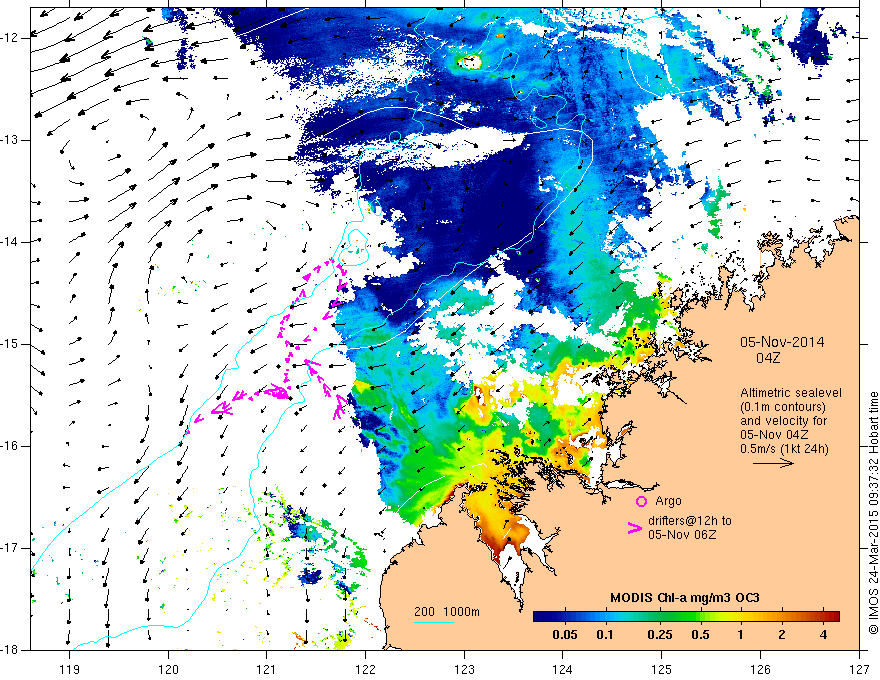Click the latitude axis label '-13'
Screen dimensions: 880x680
click(10, 140)
